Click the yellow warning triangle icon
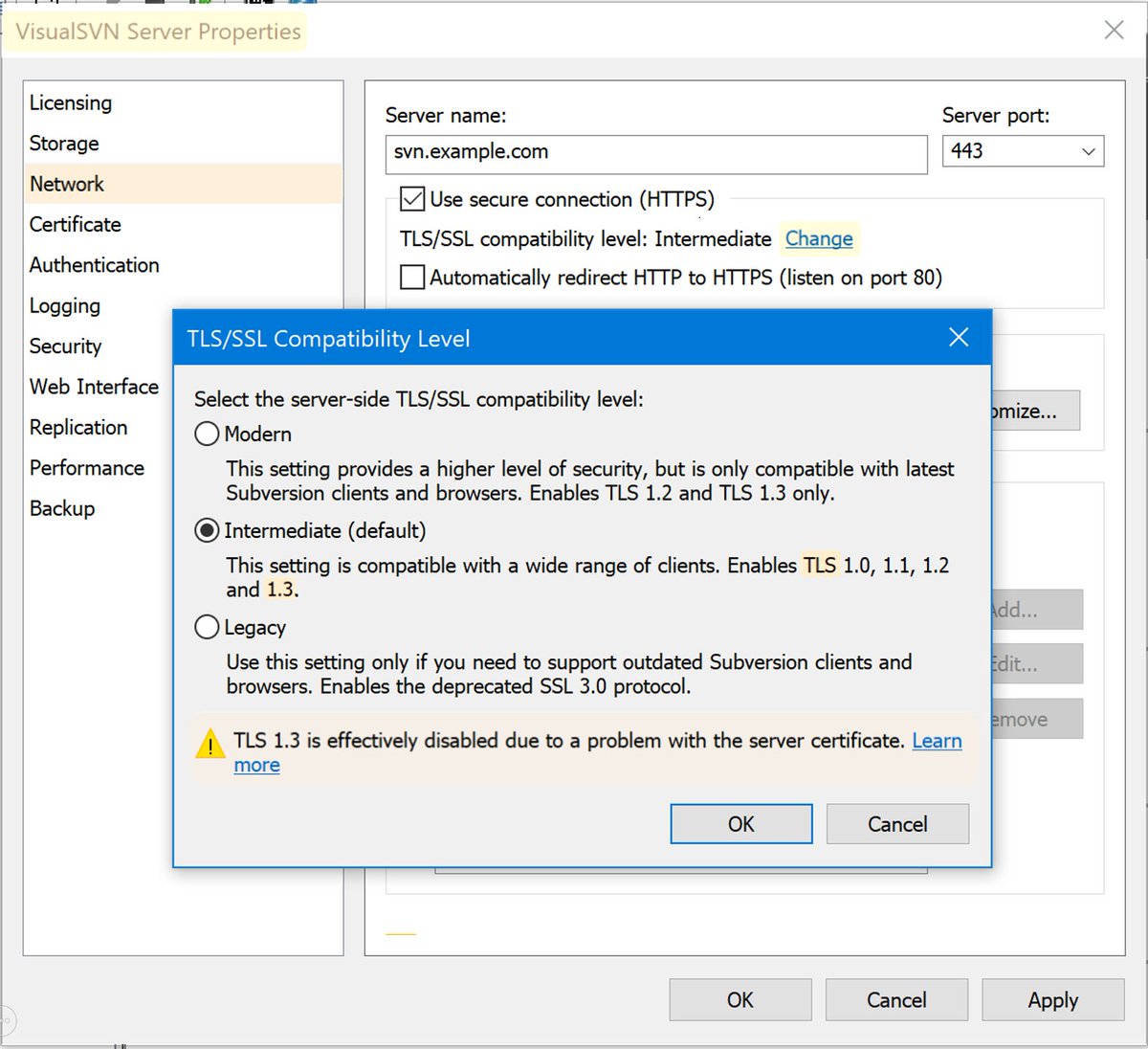This screenshot has height=1049, width=1148. pos(210,744)
